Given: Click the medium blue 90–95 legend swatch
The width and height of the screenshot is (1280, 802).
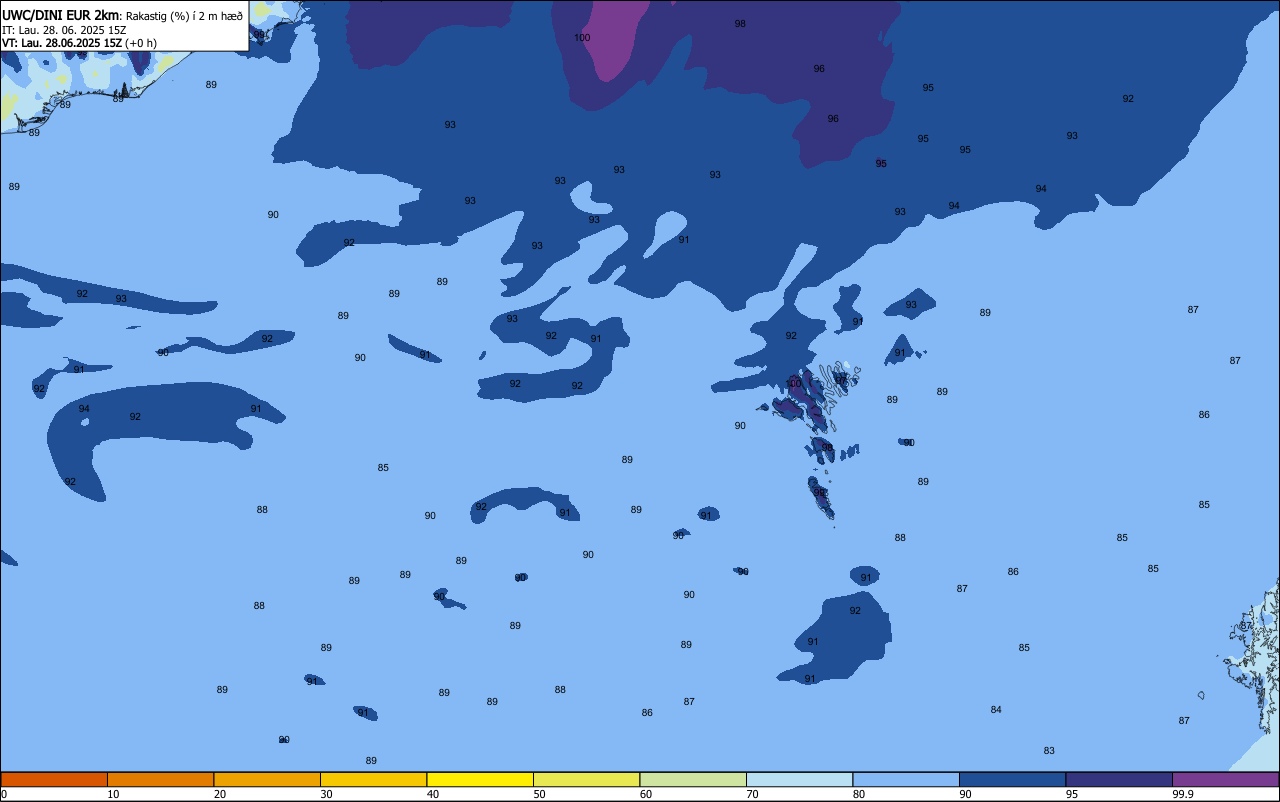Looking at the screenshot, I should tap(1012, 779).
